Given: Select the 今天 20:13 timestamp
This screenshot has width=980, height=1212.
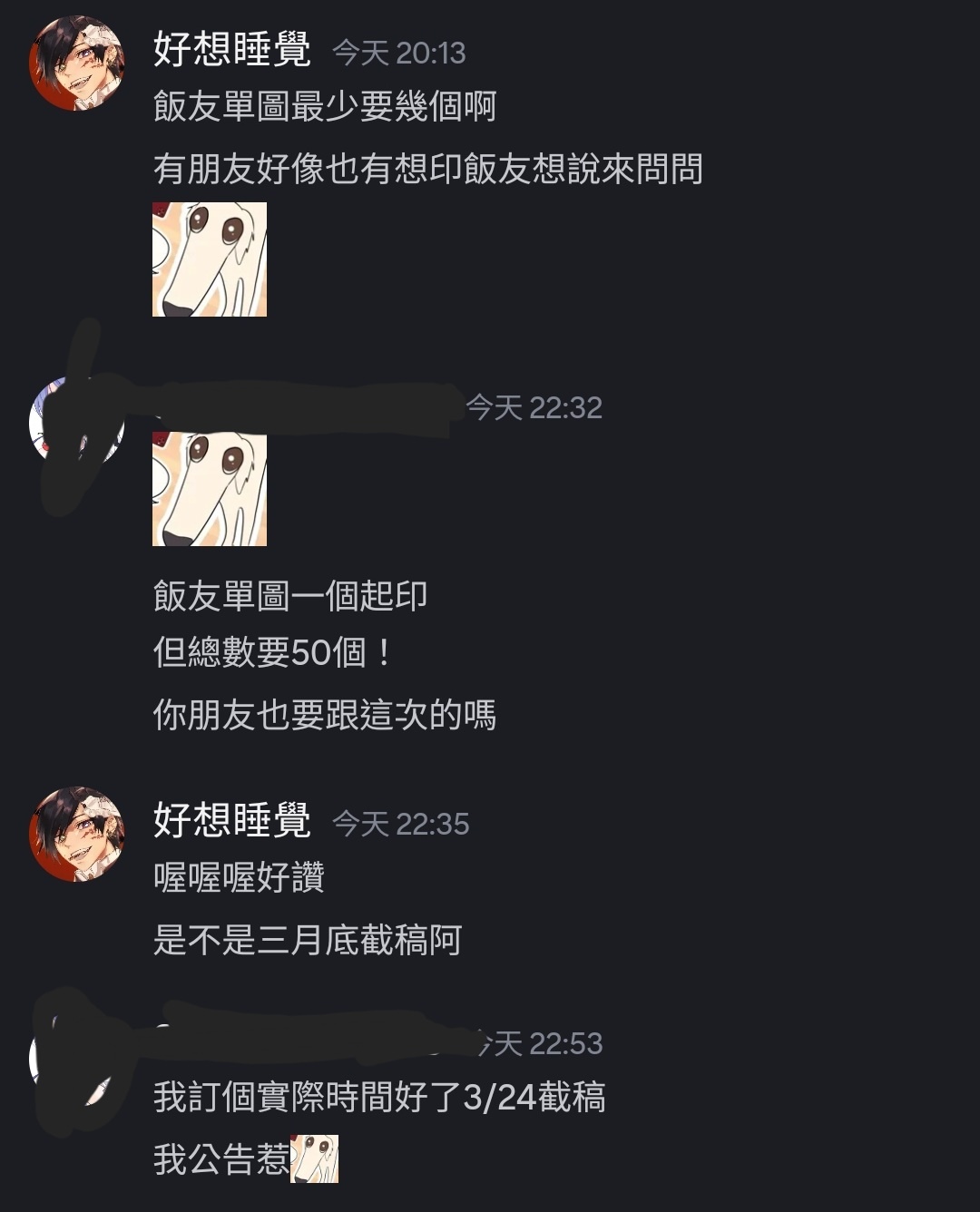Looking at the screenshot, I should pos(399,54).
